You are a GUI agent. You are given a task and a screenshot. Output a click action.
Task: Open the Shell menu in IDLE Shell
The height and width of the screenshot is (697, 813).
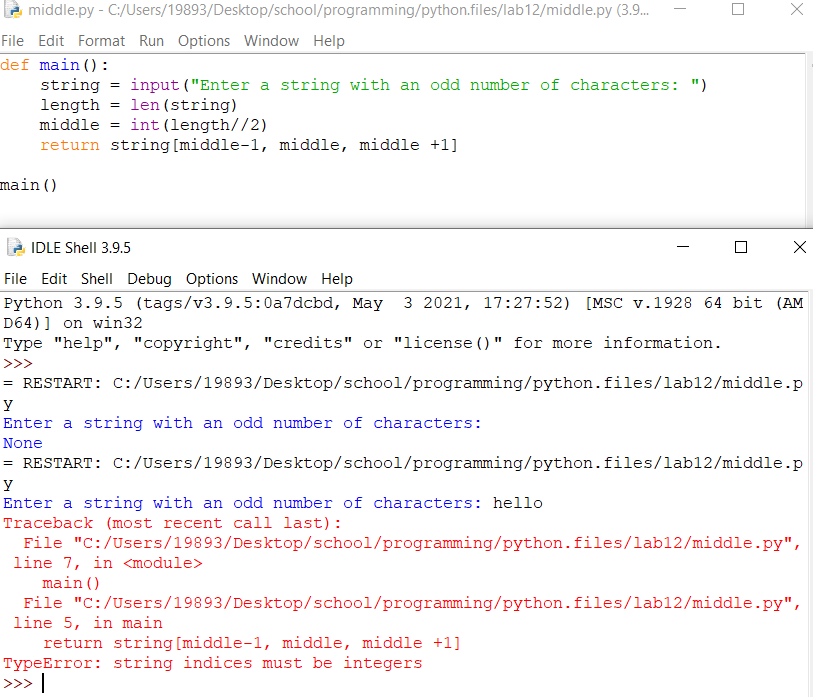pyautogui.click(x=96, y=279)
